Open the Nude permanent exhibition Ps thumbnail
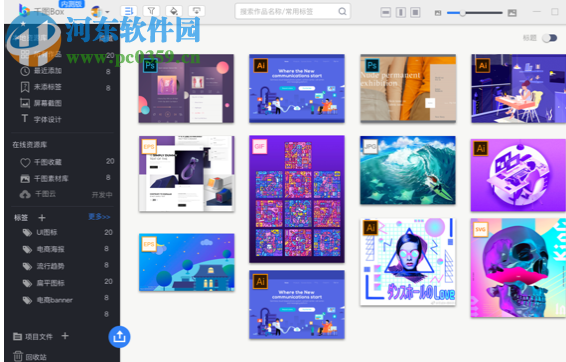The image size is (566, 362). 408,88
